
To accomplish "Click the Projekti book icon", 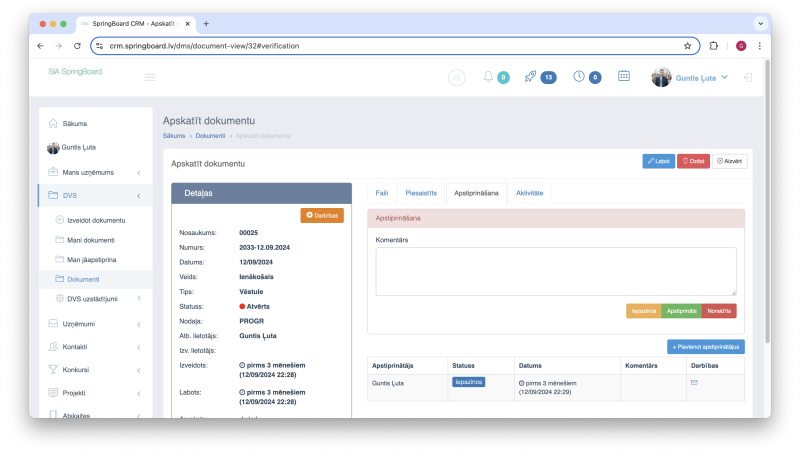I will coord(53,392).
